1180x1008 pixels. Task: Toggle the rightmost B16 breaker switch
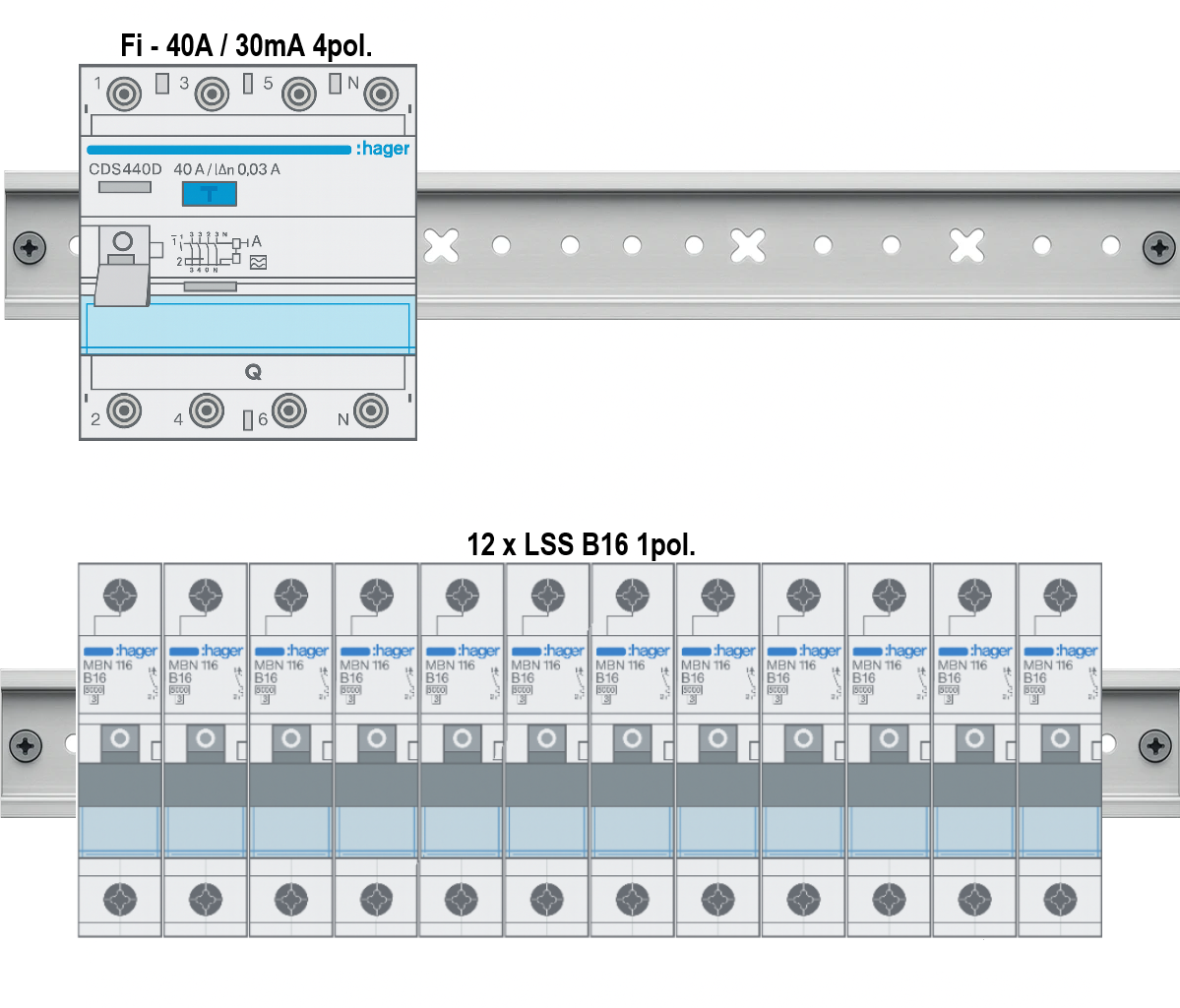(x=1060, y=742)
